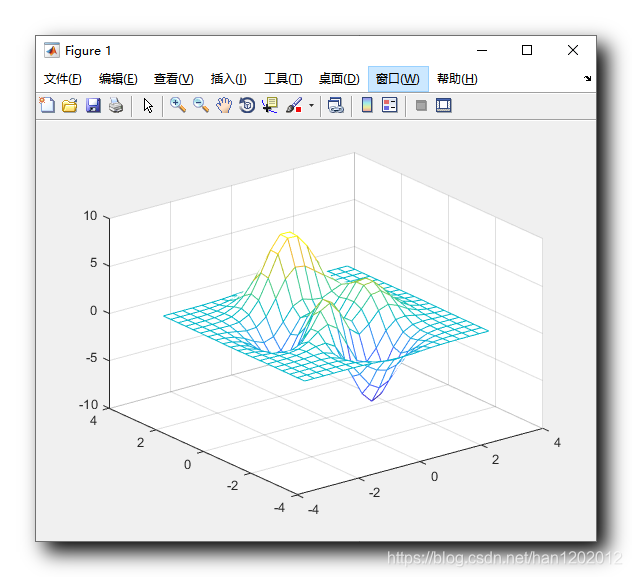Dock the figure using the small arrow
The image size is (632, 577).
[587, 79]
